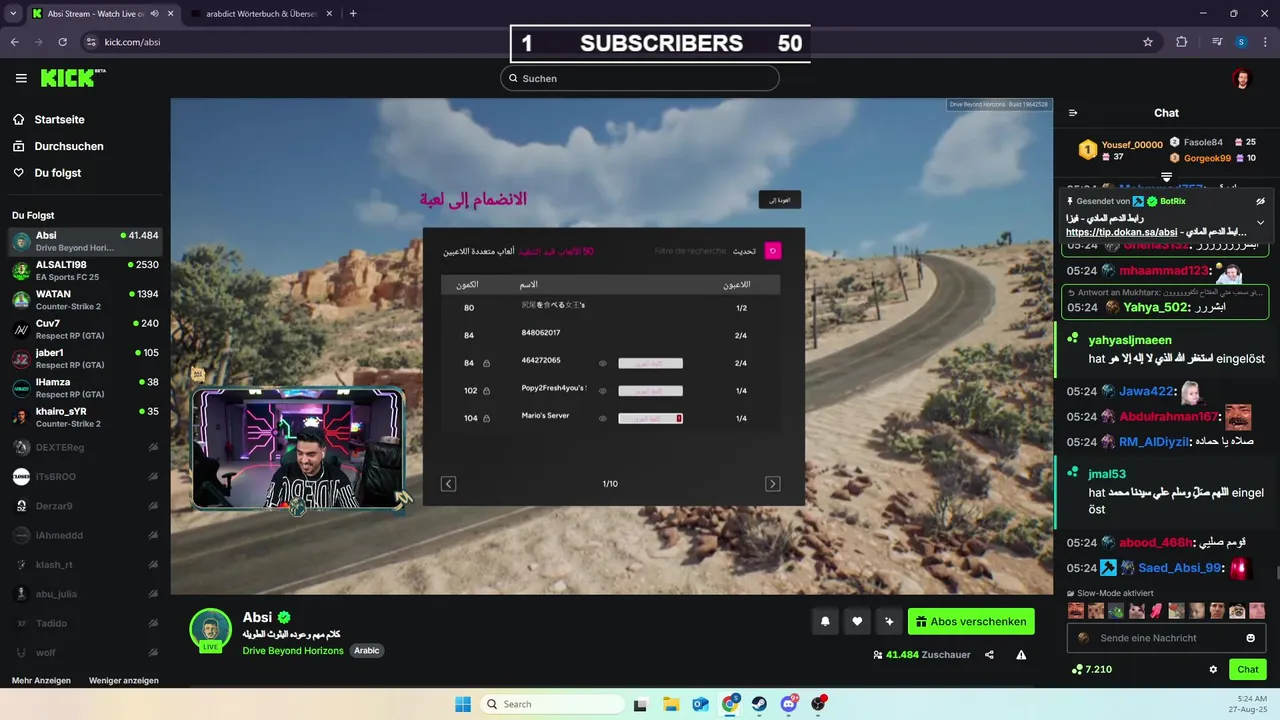The height and width of the screenshot is (720, 1280).
Task: Open the Du folgst page
Action: [58, 173]
